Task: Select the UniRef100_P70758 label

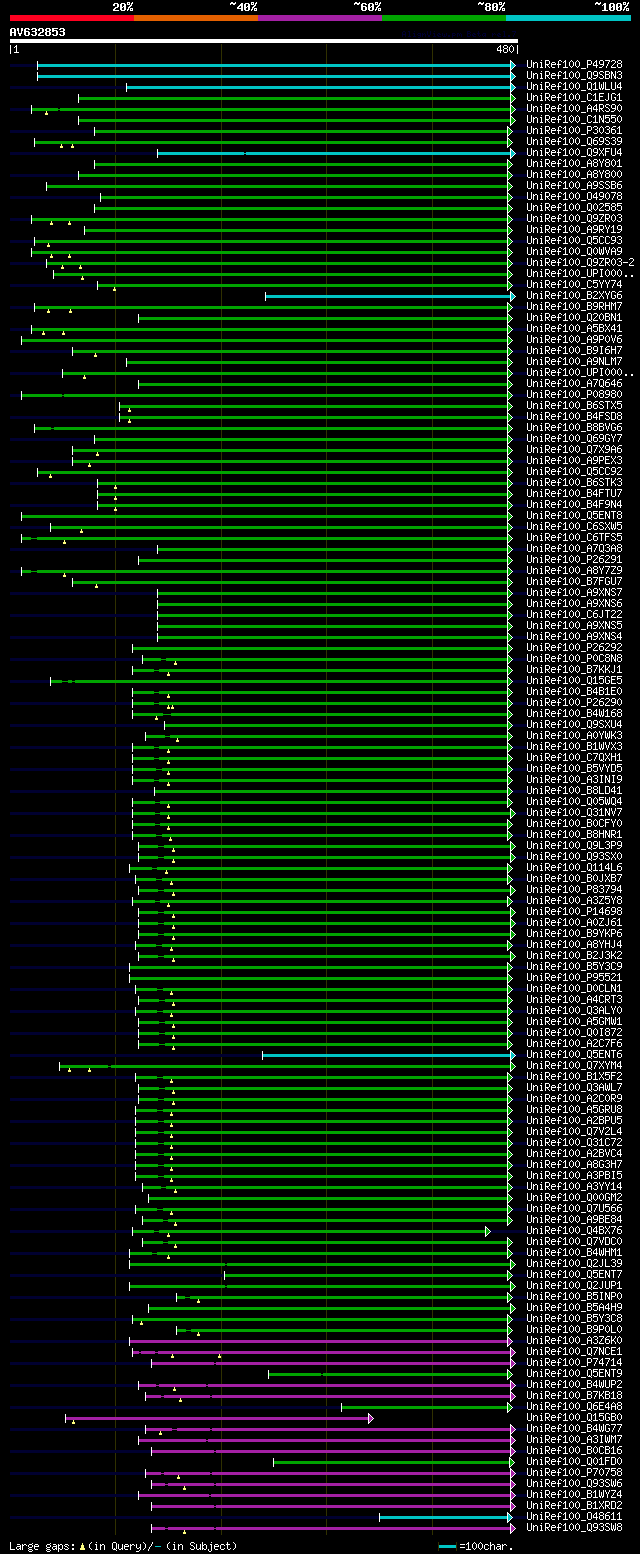Action: point(574,1473)
